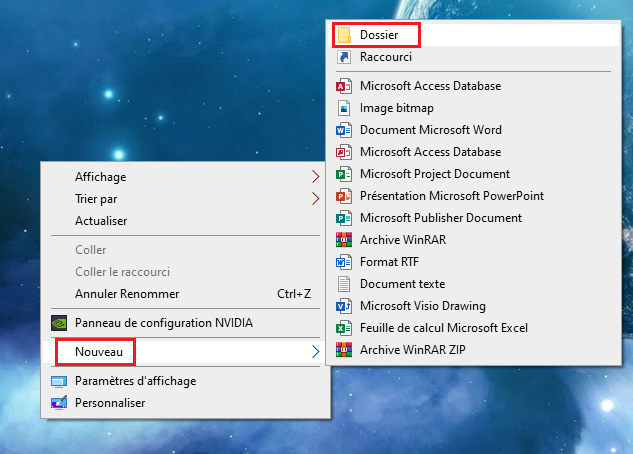Image resolution: width=633 pixels, height=454 pixels.
Task: Click the Word document icon beside Document Microsoft Word
Action: [x=344, y=130]
